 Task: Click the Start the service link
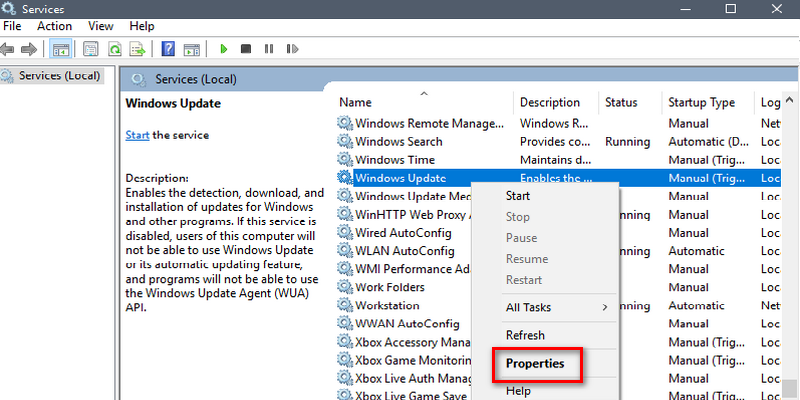click(136, 135)
